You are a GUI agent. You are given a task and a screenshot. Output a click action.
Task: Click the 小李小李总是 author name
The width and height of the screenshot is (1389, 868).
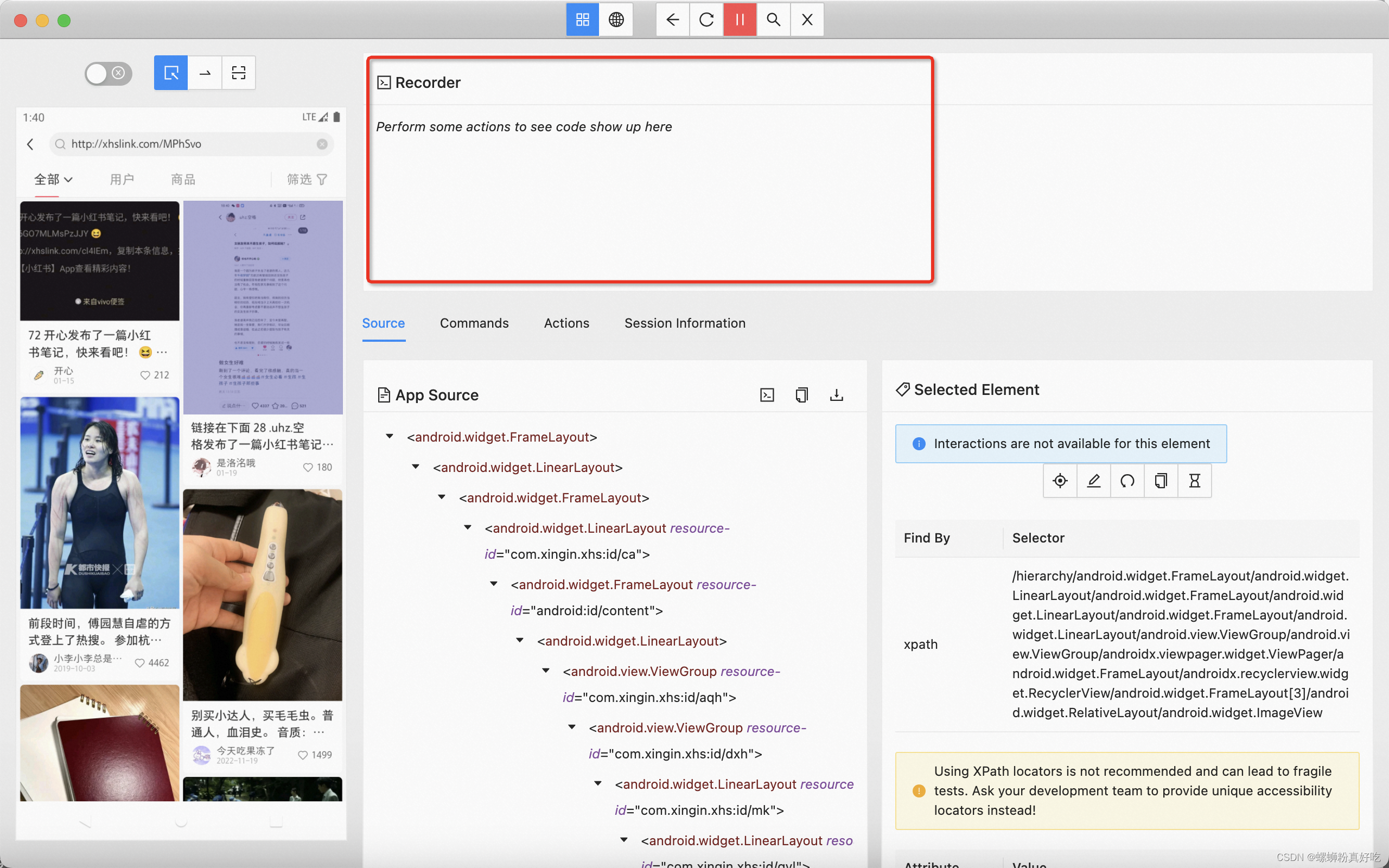pos(88,658)
